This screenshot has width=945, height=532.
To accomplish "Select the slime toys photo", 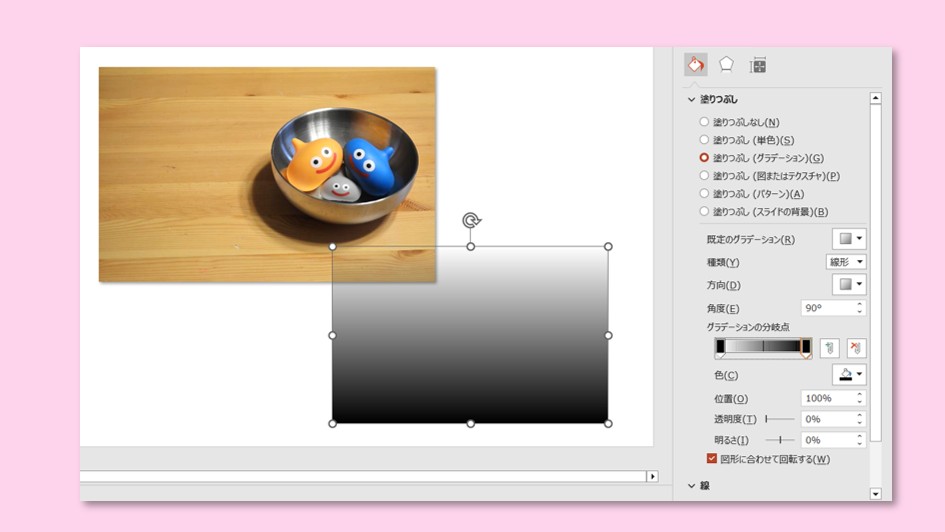I will tap(267, 174).
